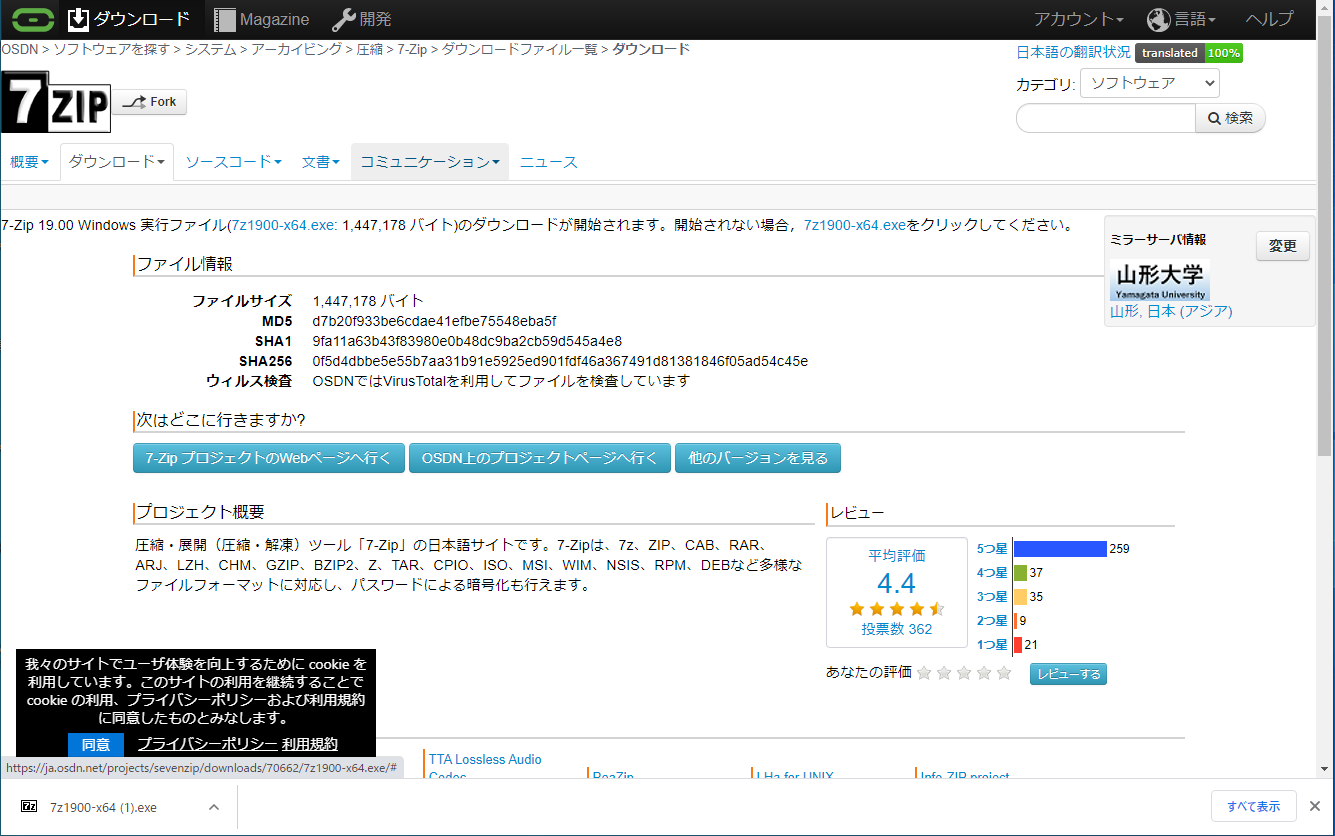Rate one star in あなたの評価

924,673
